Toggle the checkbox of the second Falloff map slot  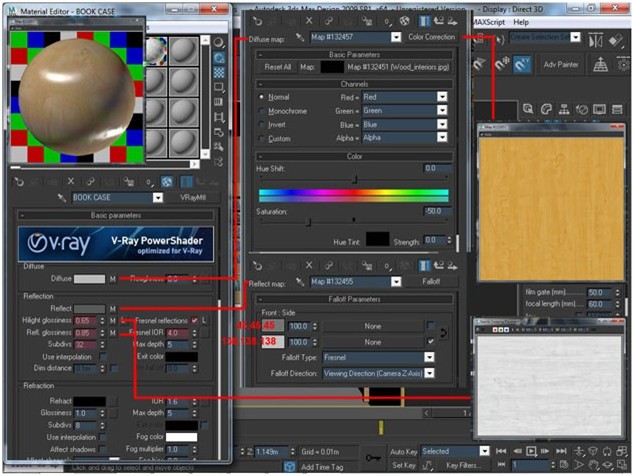(x=431, y=342)
